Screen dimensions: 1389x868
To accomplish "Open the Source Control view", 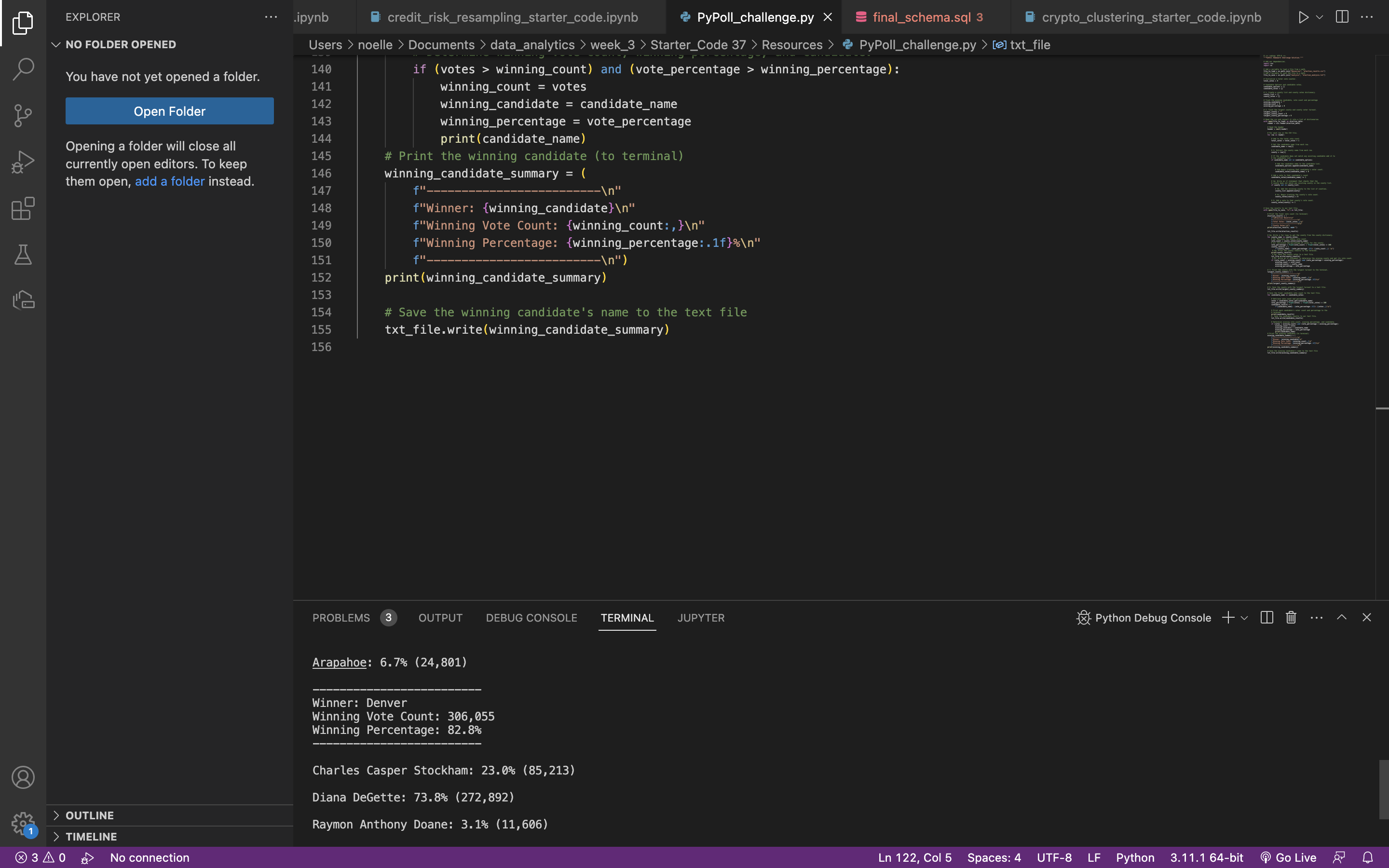I will point(23,115).
